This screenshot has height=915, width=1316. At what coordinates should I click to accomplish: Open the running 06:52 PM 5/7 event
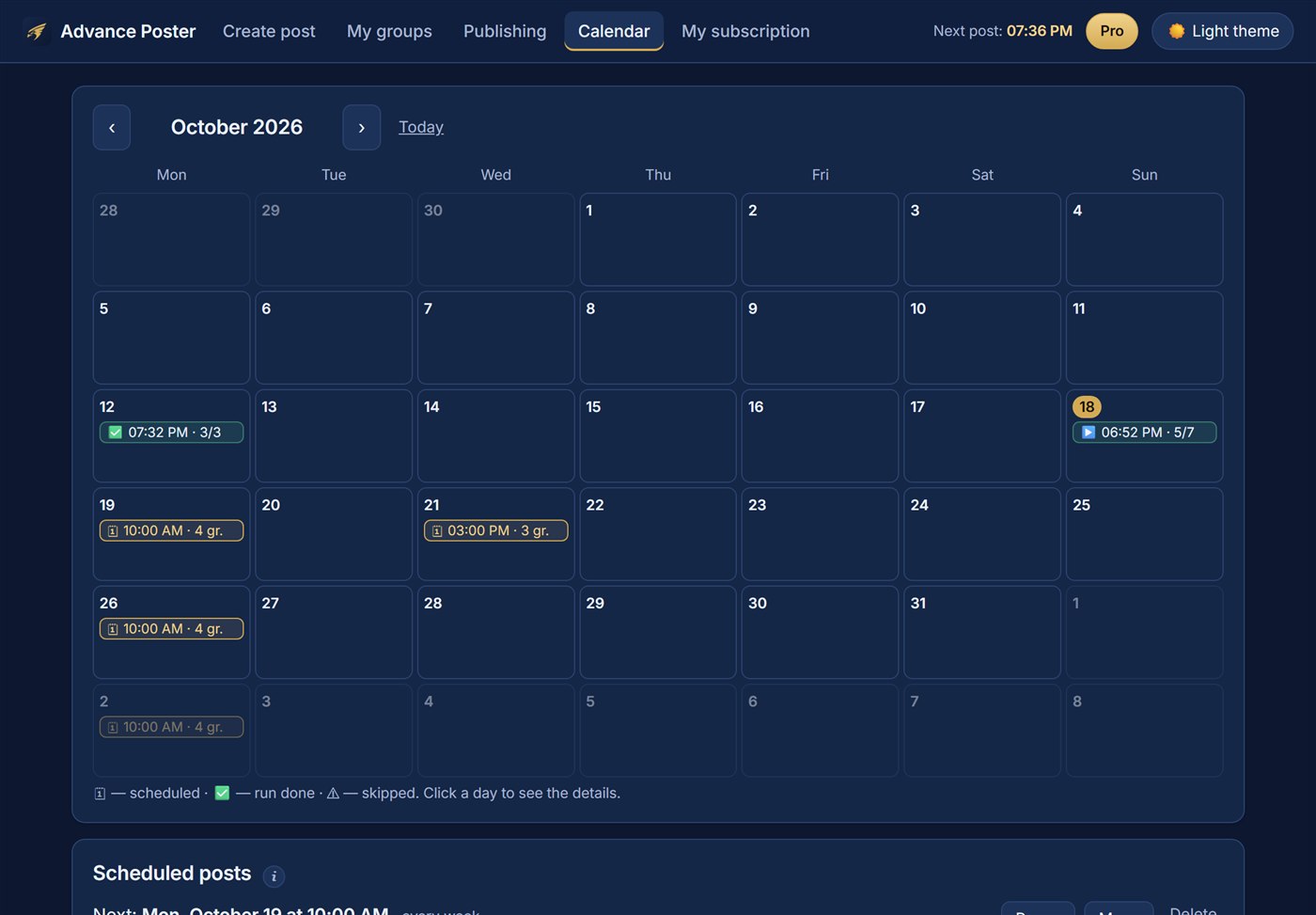coord(1144,433)
